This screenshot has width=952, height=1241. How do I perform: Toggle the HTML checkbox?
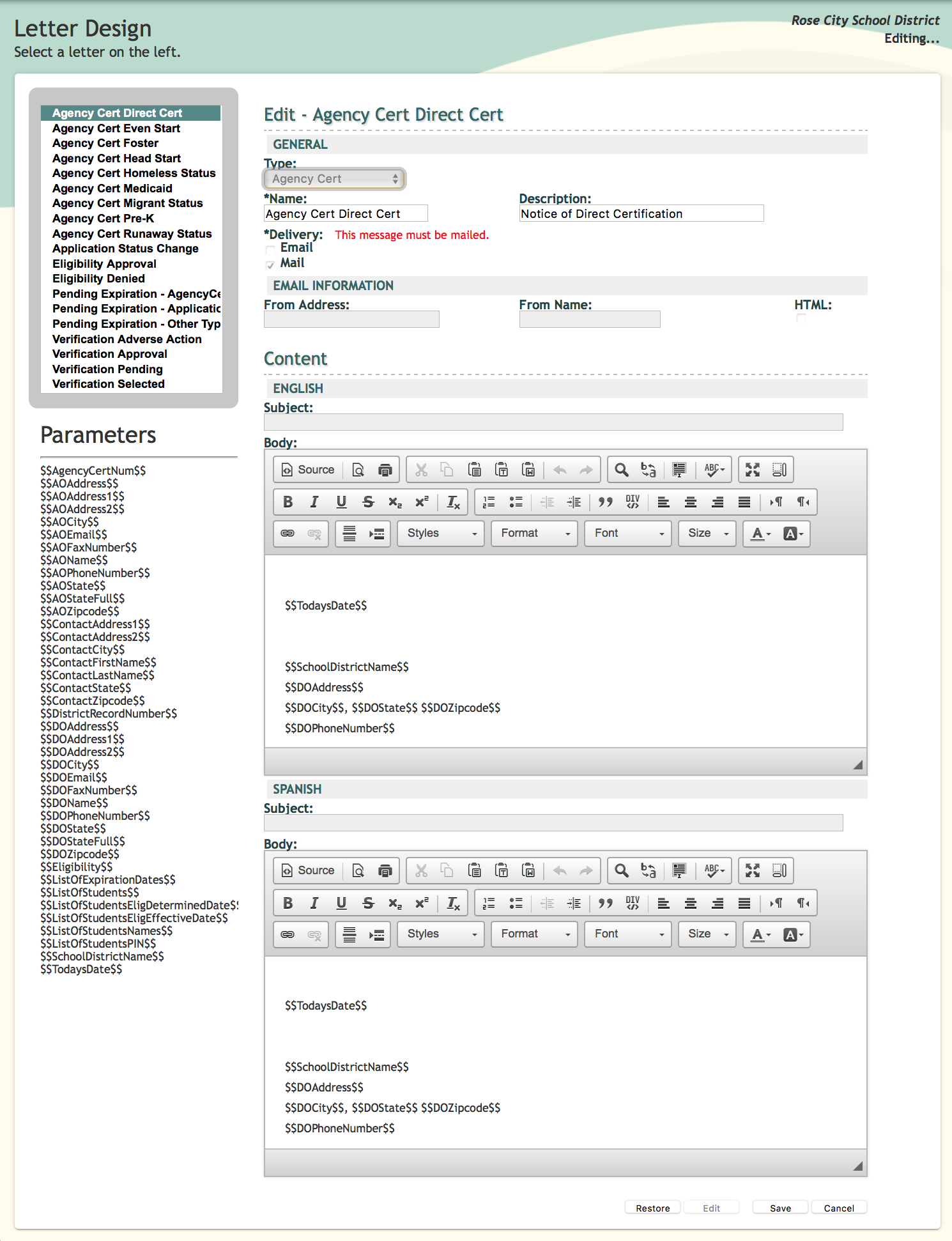(x=801, y=318)
